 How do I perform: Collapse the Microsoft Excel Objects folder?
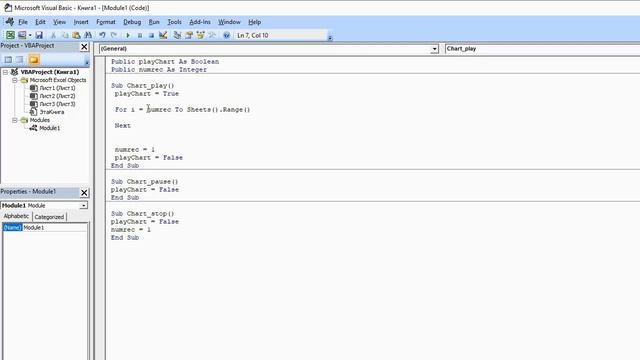click(x=15, y=80)
